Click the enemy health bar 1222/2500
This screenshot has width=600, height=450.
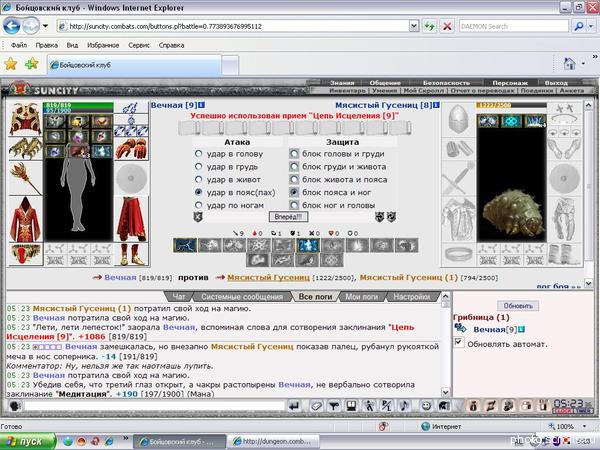click(x=511, y=105)
